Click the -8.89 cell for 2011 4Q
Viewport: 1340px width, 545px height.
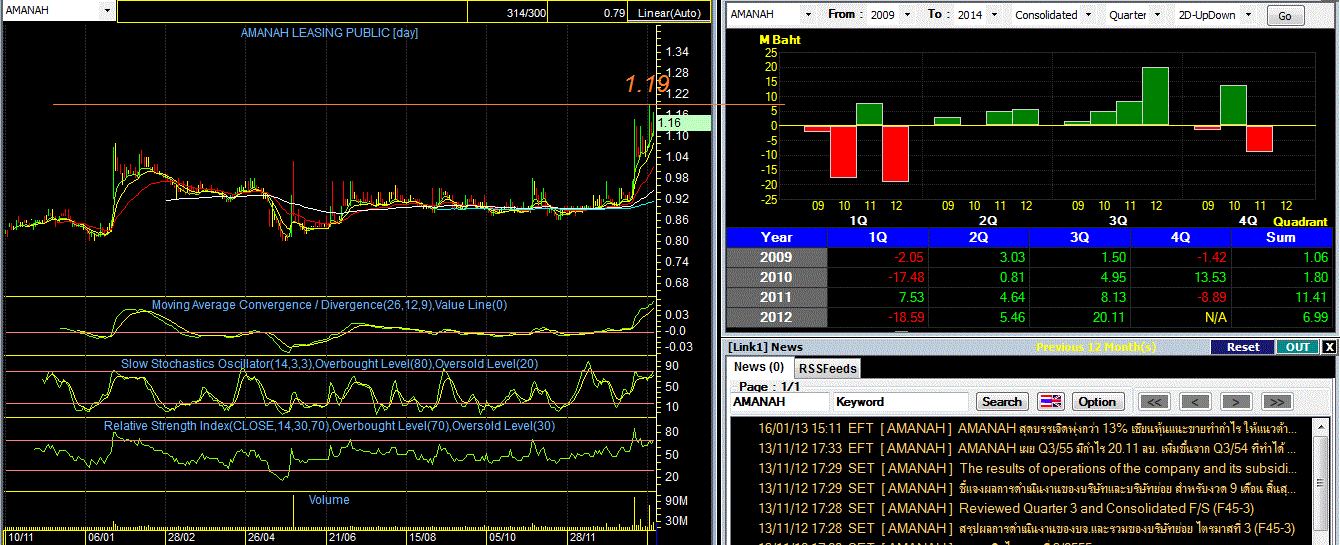click(1181, 297)
